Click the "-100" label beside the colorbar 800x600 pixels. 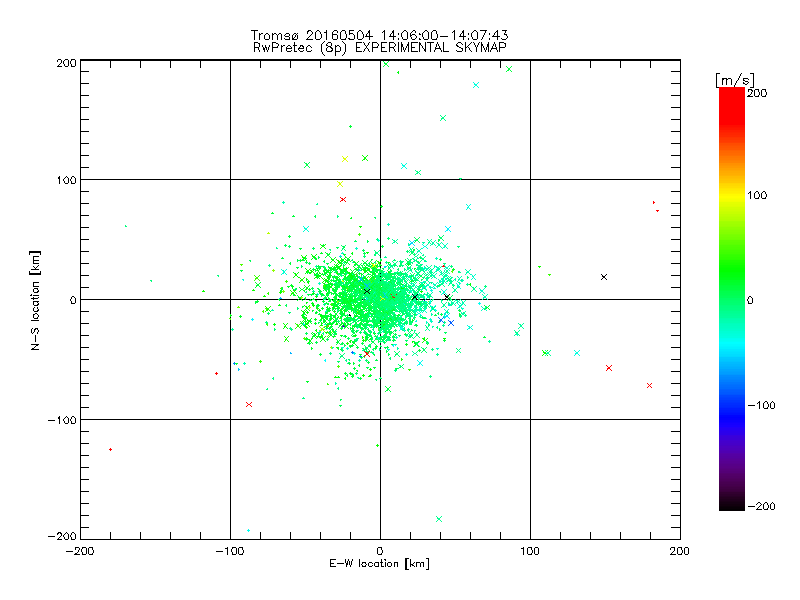(761, 405)
